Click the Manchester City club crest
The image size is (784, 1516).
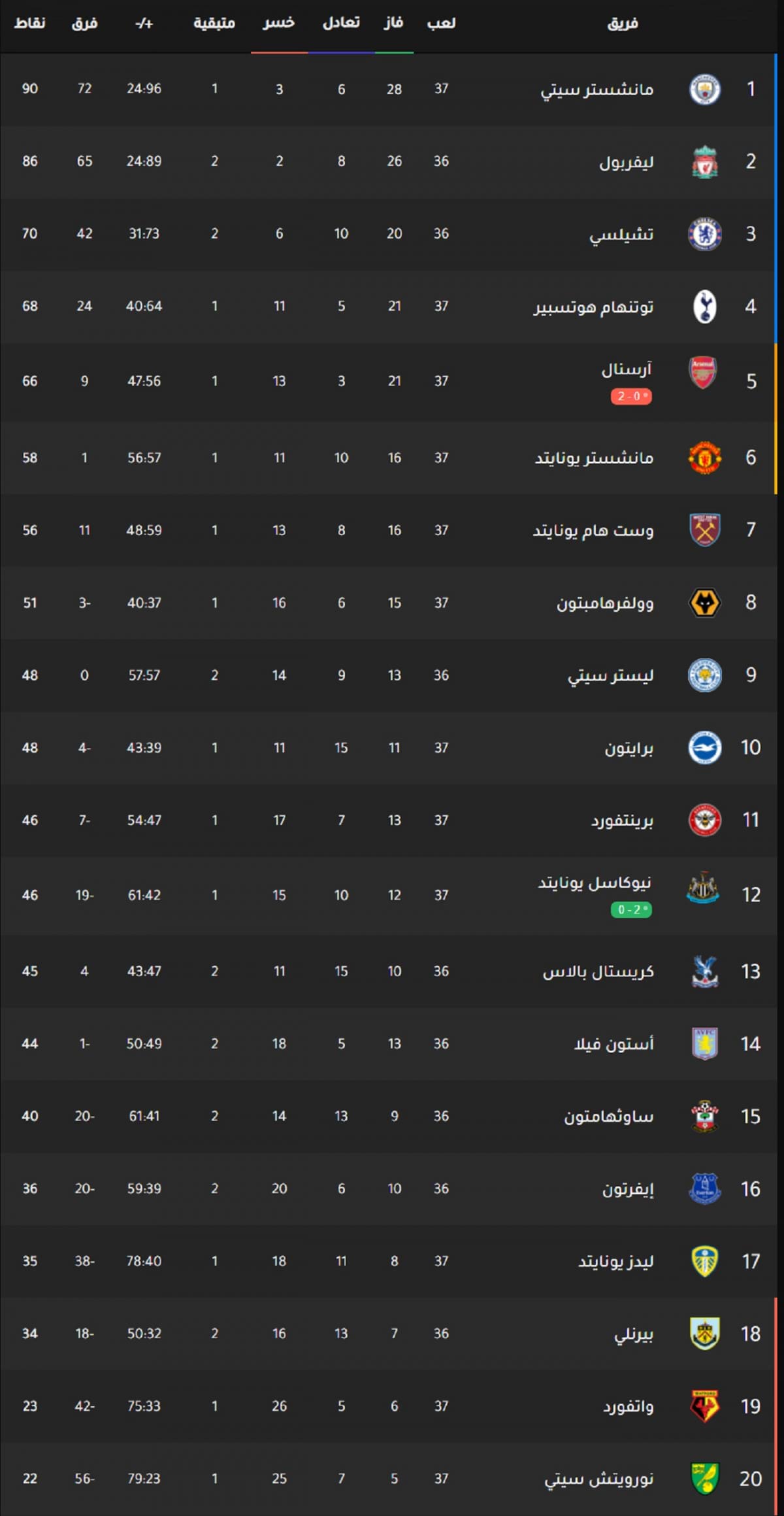[x=704, y=90]
